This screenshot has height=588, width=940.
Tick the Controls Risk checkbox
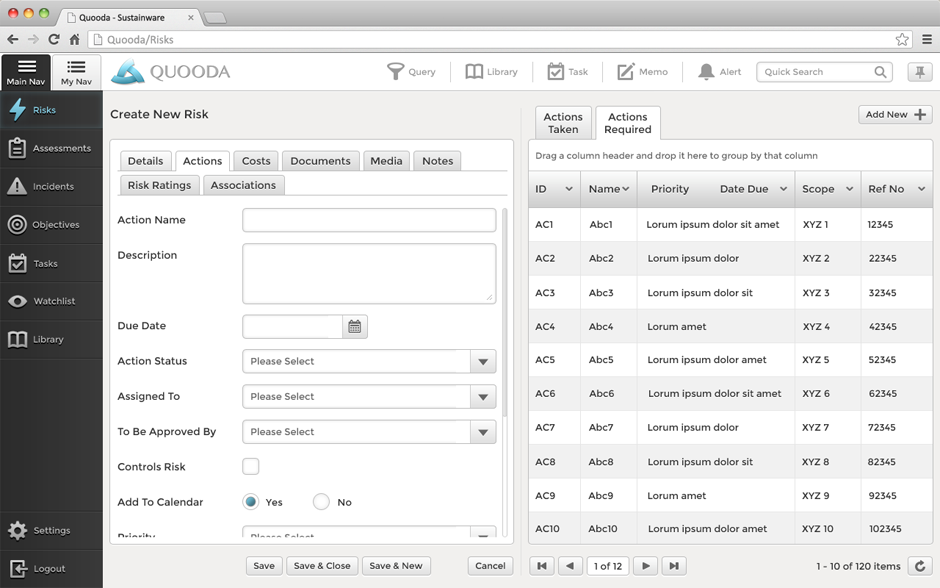(251, 467)
